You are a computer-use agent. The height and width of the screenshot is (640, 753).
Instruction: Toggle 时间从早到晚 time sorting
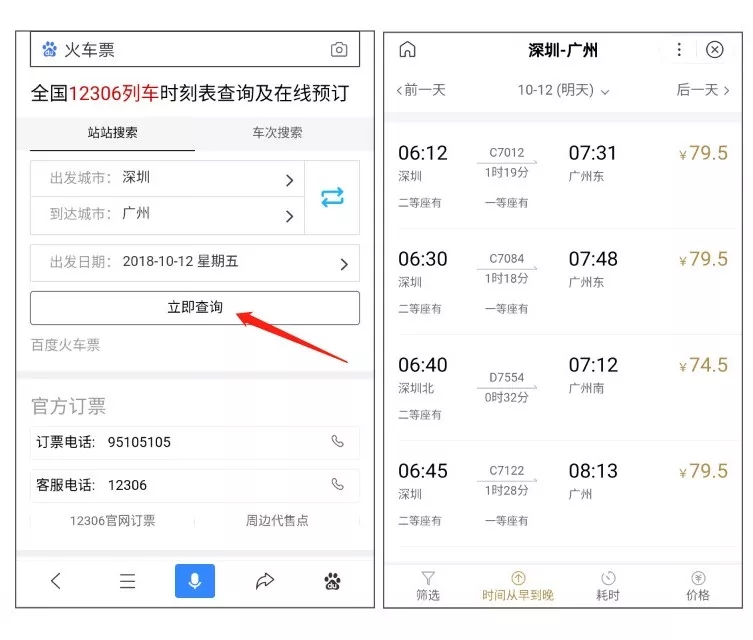click(x=518, y=586)
